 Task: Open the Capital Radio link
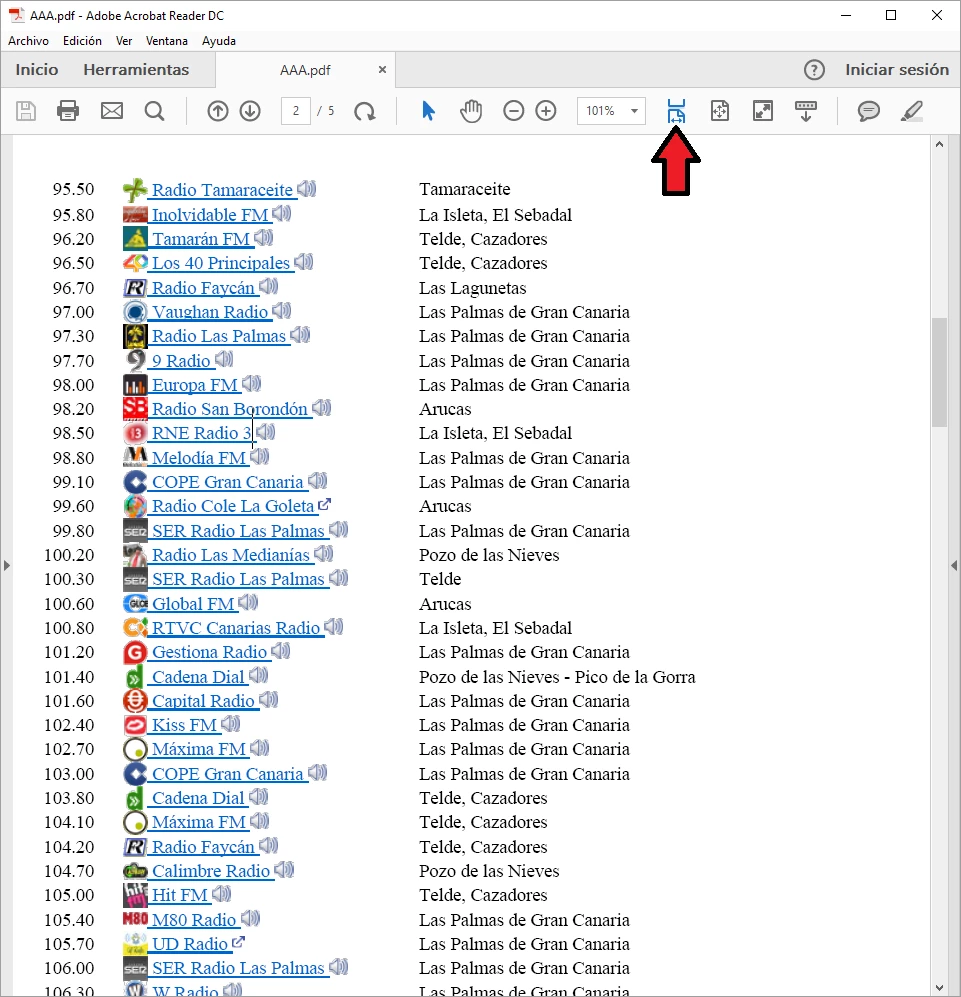tap(203, 701)
